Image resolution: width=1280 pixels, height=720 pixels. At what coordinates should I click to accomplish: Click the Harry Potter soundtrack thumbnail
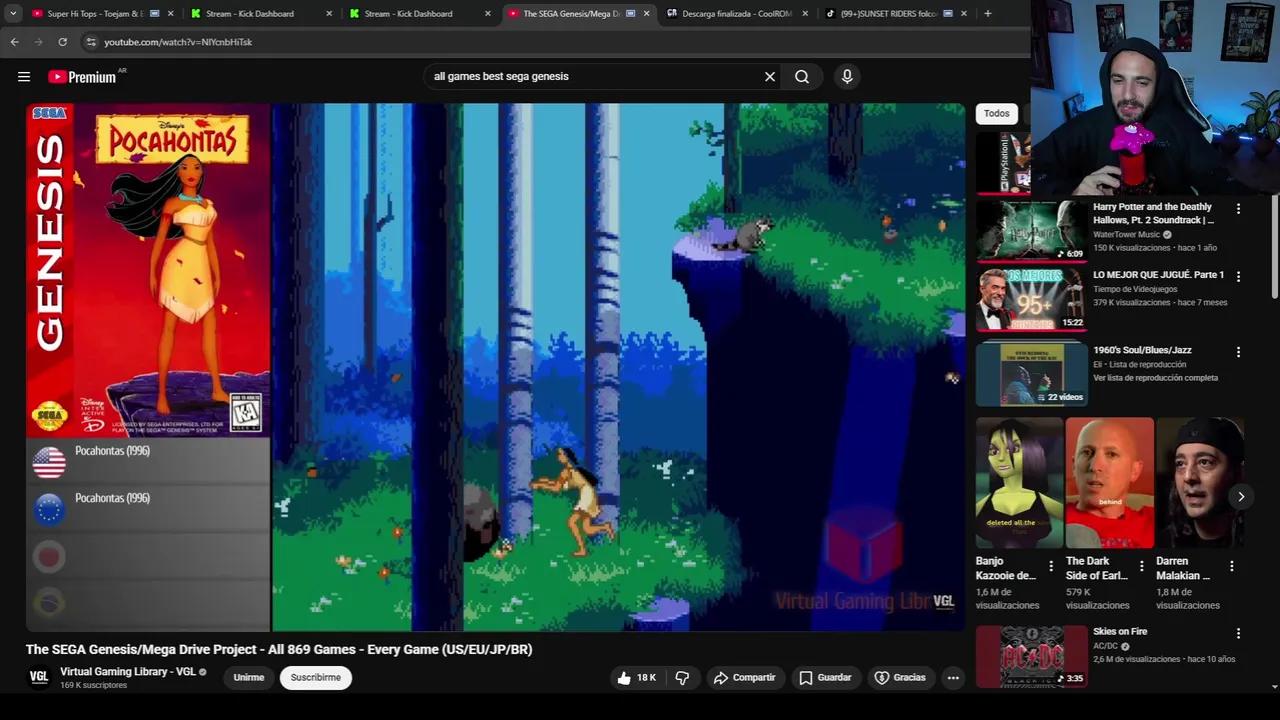pos(1031,231)
